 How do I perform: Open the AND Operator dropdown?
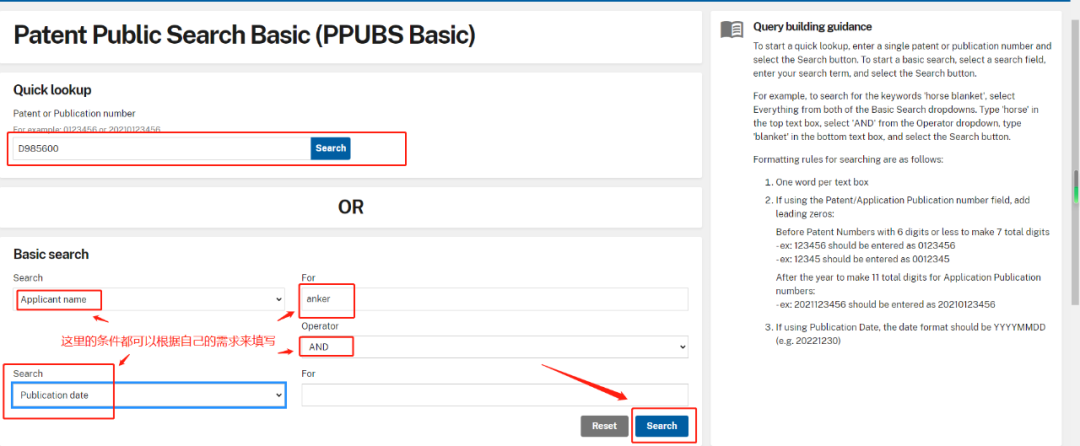(495, 347)
